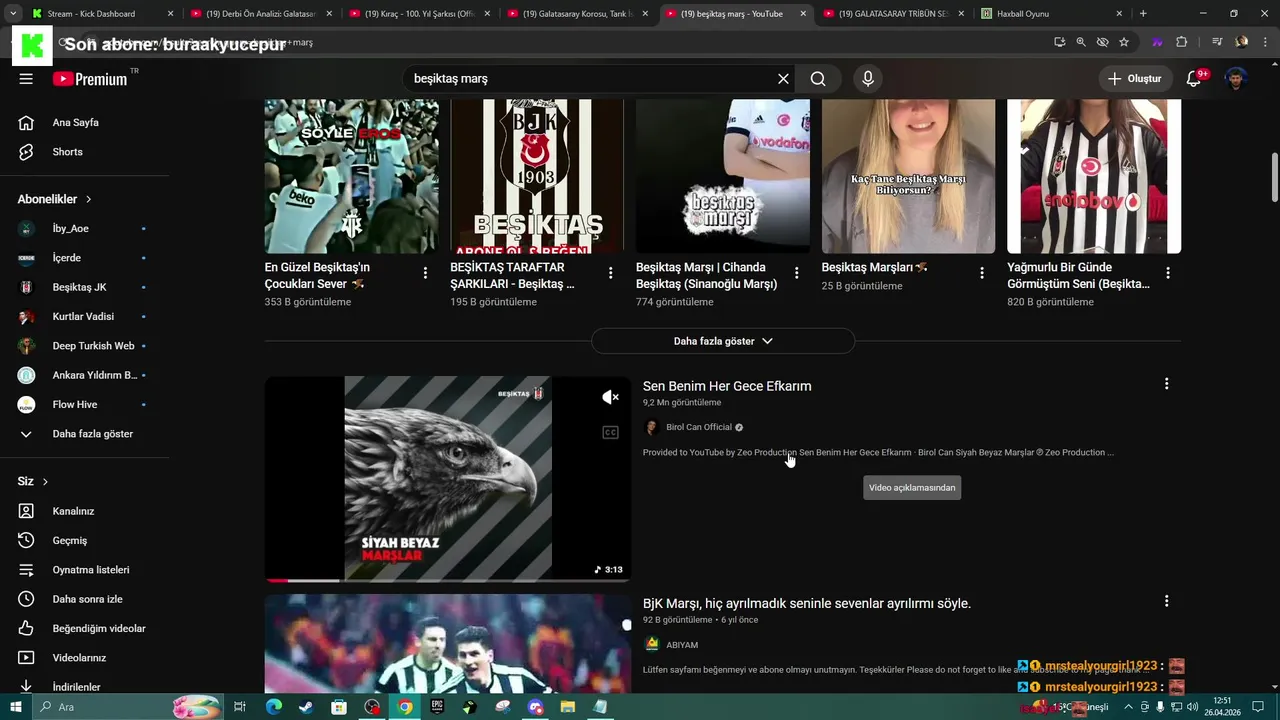
Task: Unmute the Sen Benim Her Gece preview
Action: tap(610, 397)
